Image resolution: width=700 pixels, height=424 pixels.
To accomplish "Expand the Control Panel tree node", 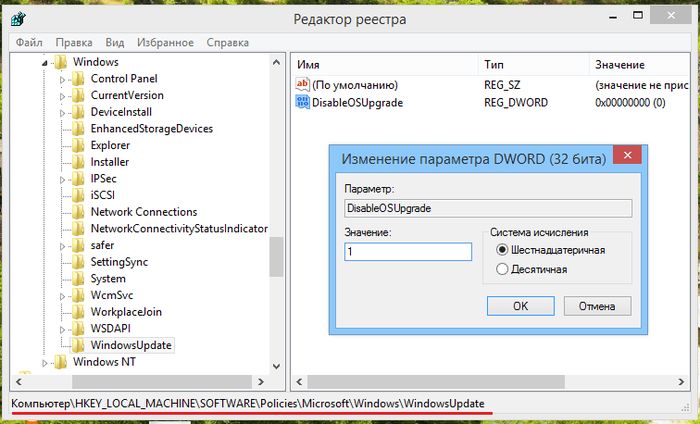I will [62, 80].
